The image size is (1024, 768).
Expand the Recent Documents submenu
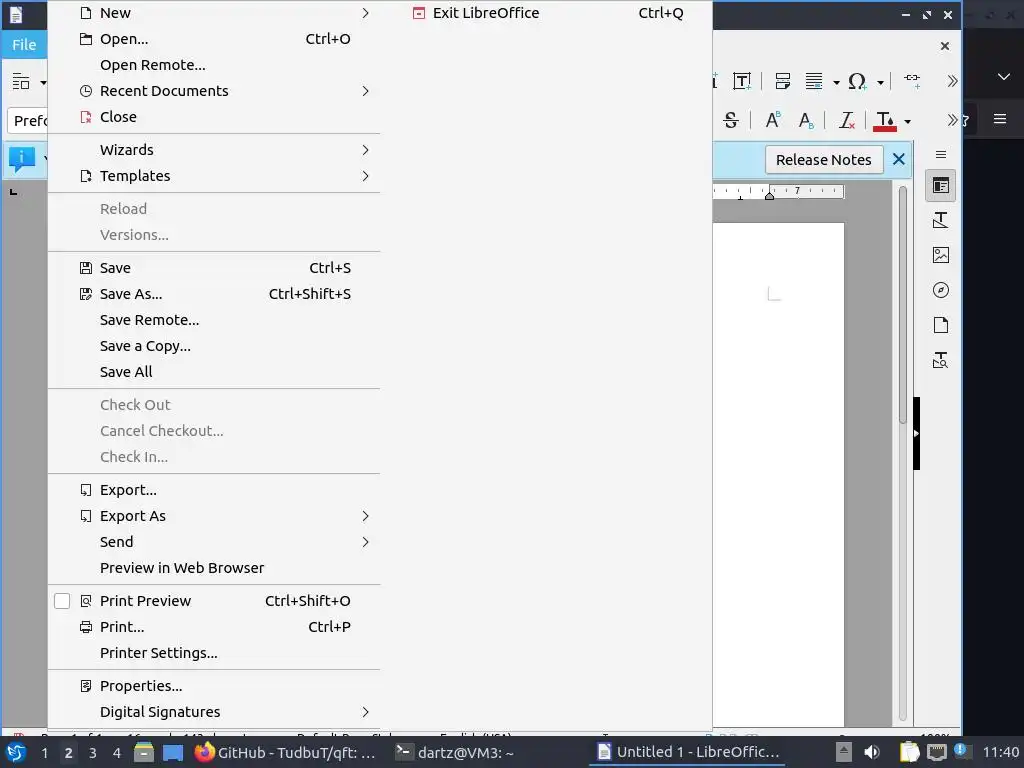[x=365, y=91]
